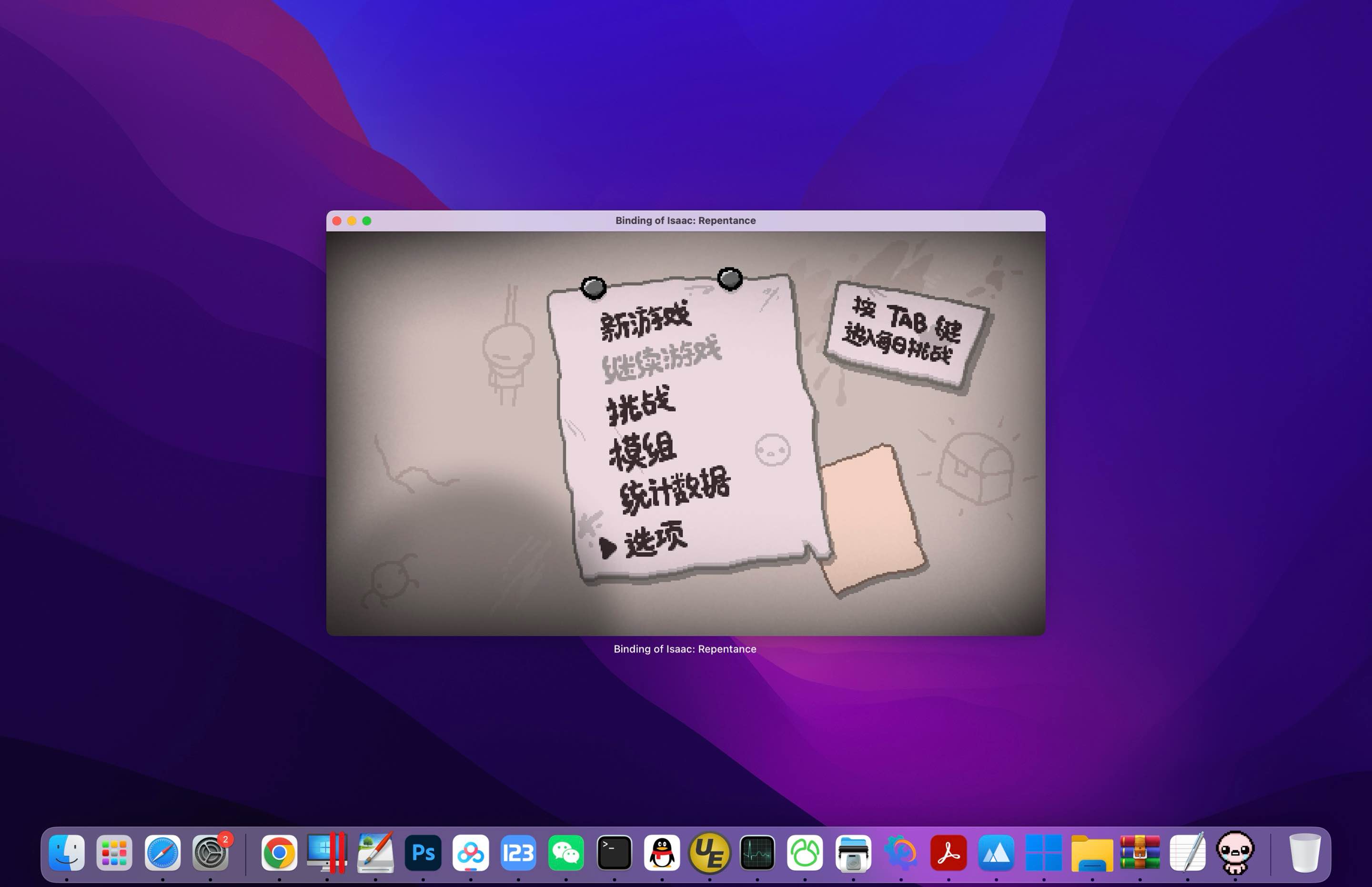Image resolution: width=1372 pixels, height=887 pixels.
Task: Open Parallels Desktop in the dock
Action: click(327, 852)
